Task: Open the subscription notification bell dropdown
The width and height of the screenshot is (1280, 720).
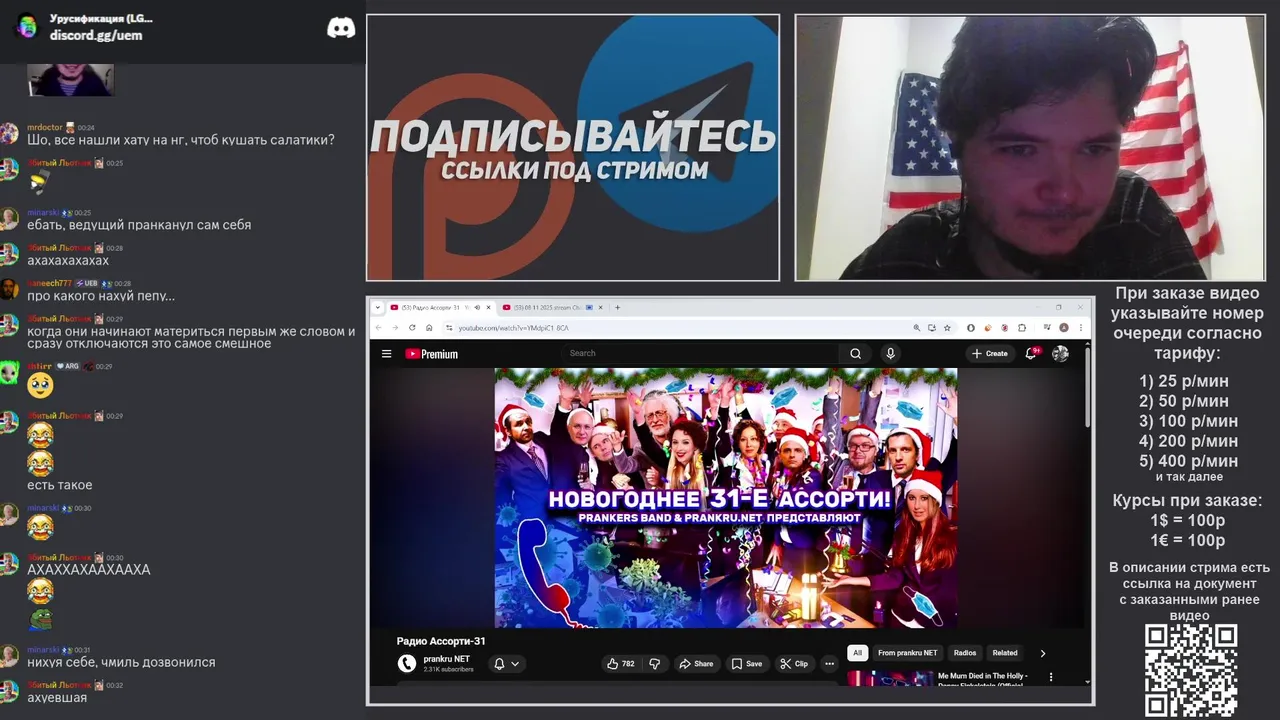Action: tap(506, 663)
